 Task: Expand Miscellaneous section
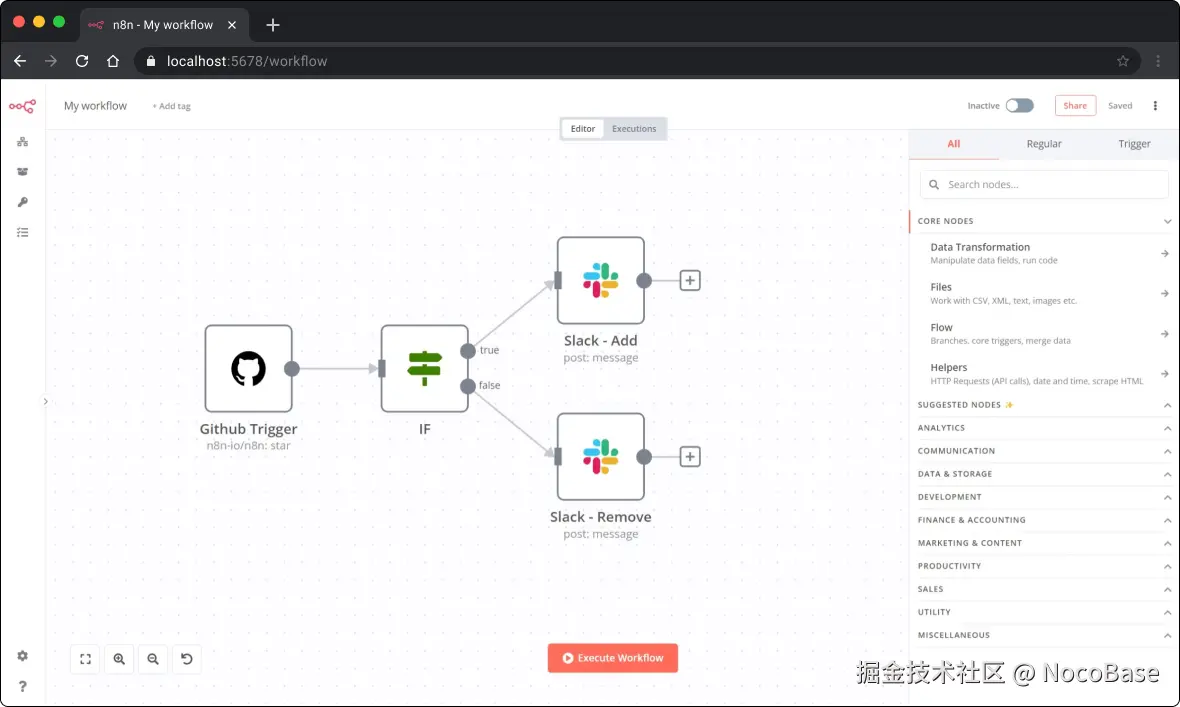[x=1044, y=635]
